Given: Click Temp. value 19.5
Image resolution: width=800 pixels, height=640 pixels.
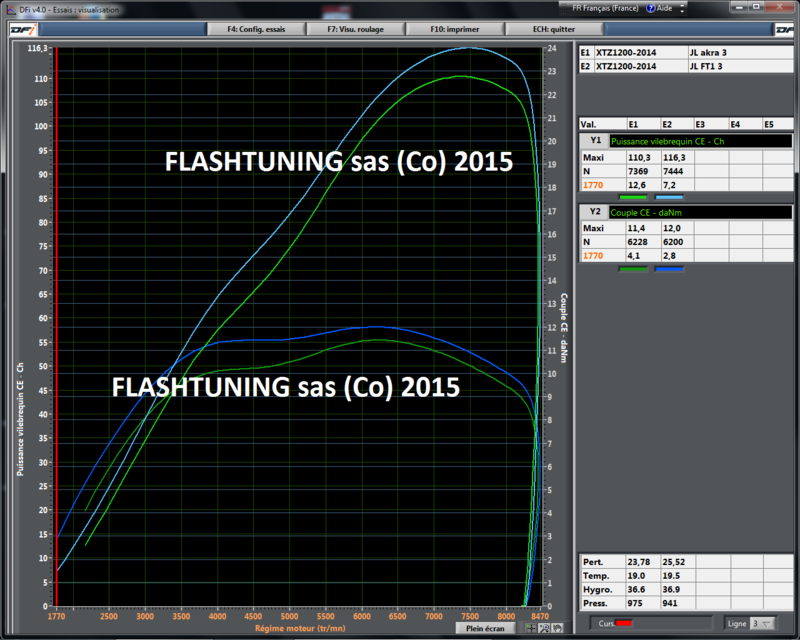Looking at the screenshot, I should coord(678,576).
